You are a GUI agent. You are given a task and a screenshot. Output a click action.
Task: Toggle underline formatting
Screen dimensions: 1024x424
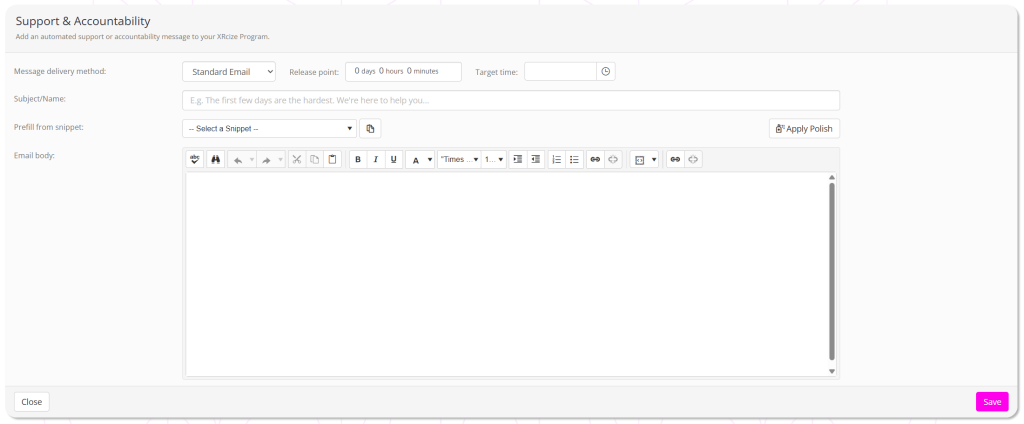[x=394, y=159]
